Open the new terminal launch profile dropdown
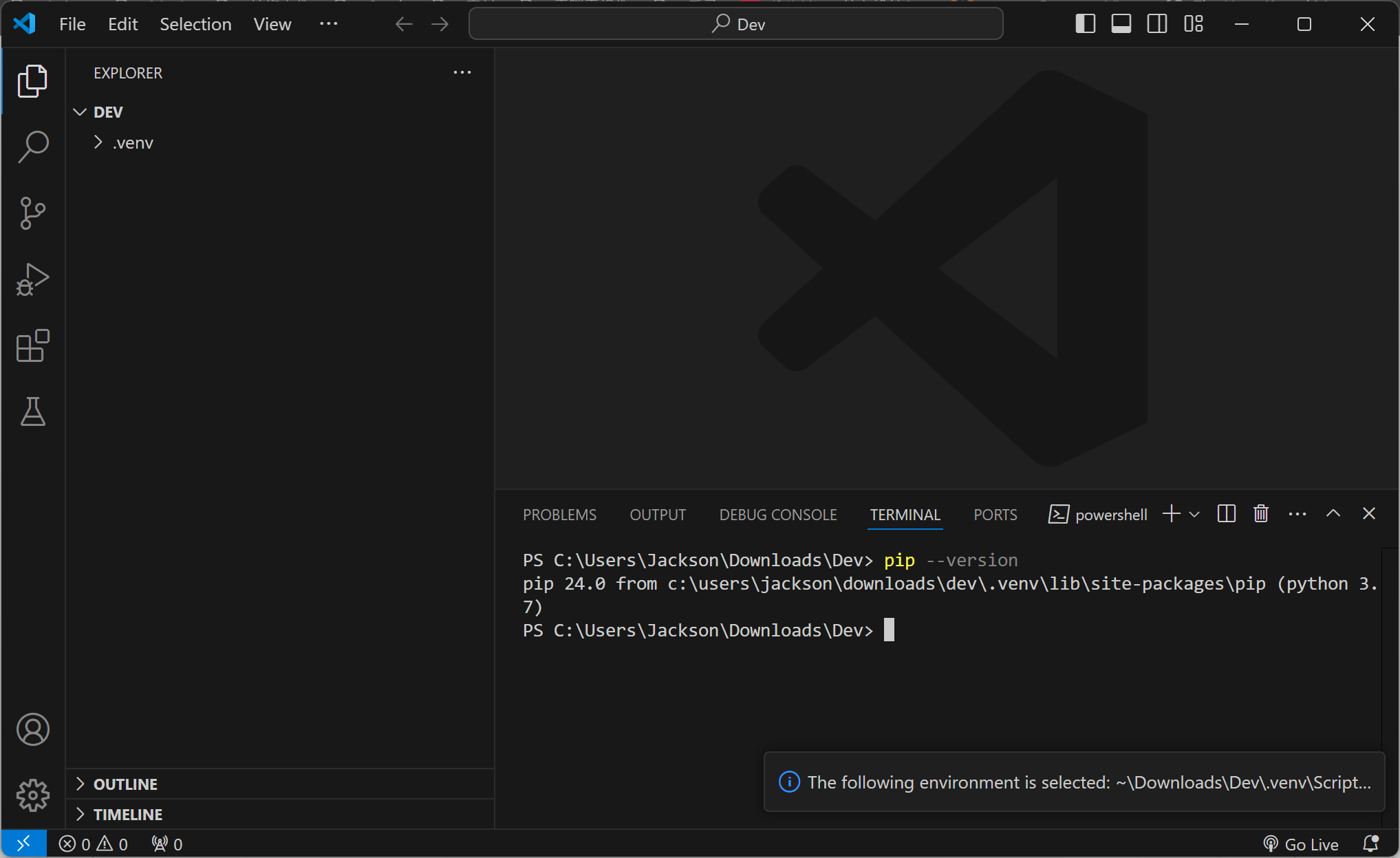 [1194, 515]
